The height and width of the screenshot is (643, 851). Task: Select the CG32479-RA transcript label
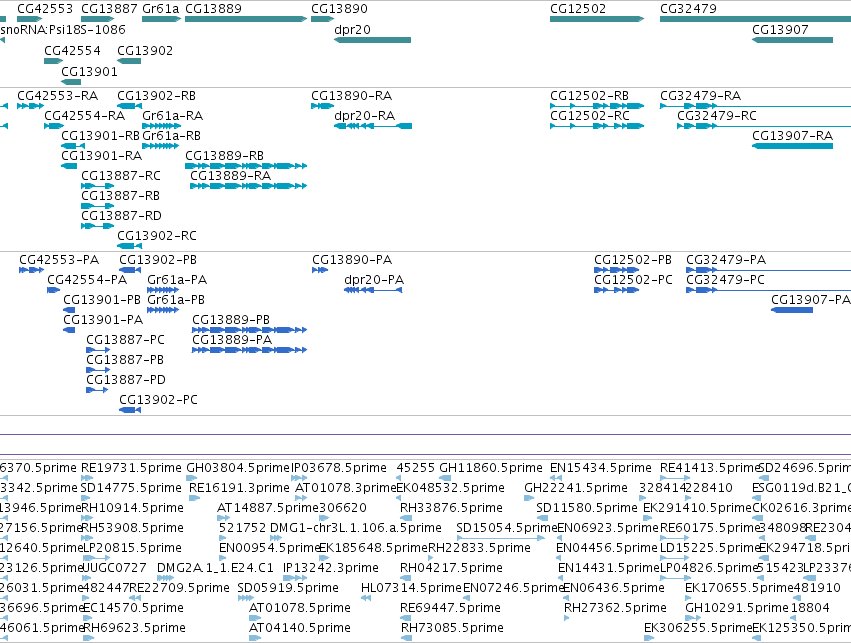click(x=701, y=96)
